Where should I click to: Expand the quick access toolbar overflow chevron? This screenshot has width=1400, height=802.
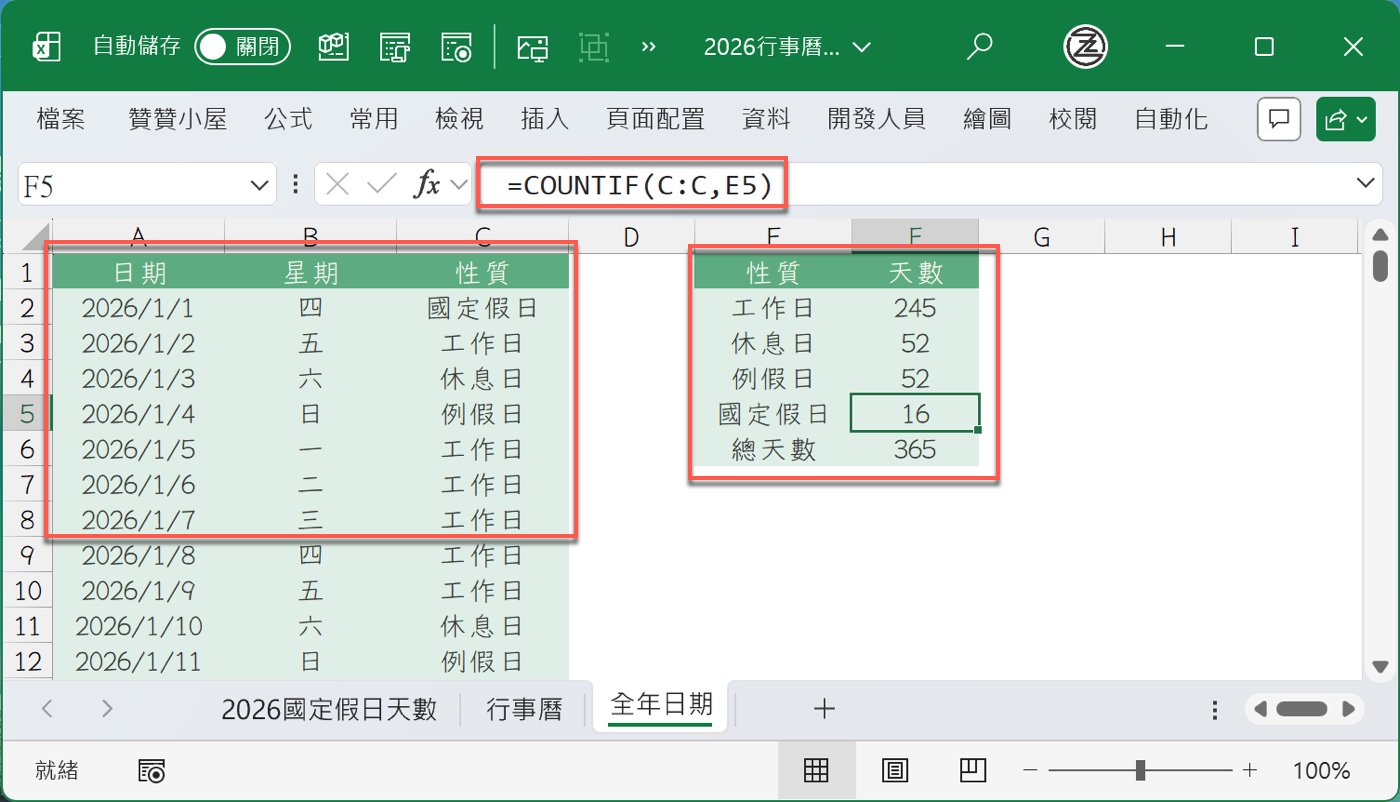pos(648,46)
